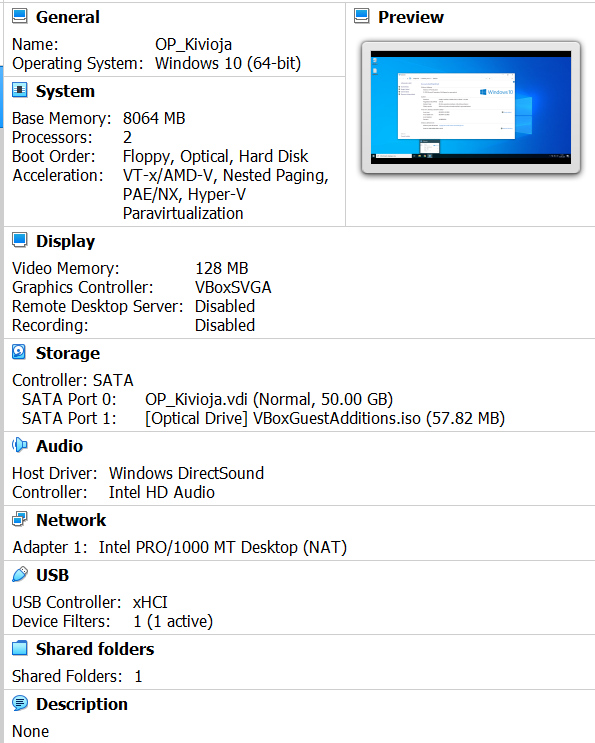Click the Storage section disk icon
The height and width of the screenshot is (743, 595).
tap(19, 352)
